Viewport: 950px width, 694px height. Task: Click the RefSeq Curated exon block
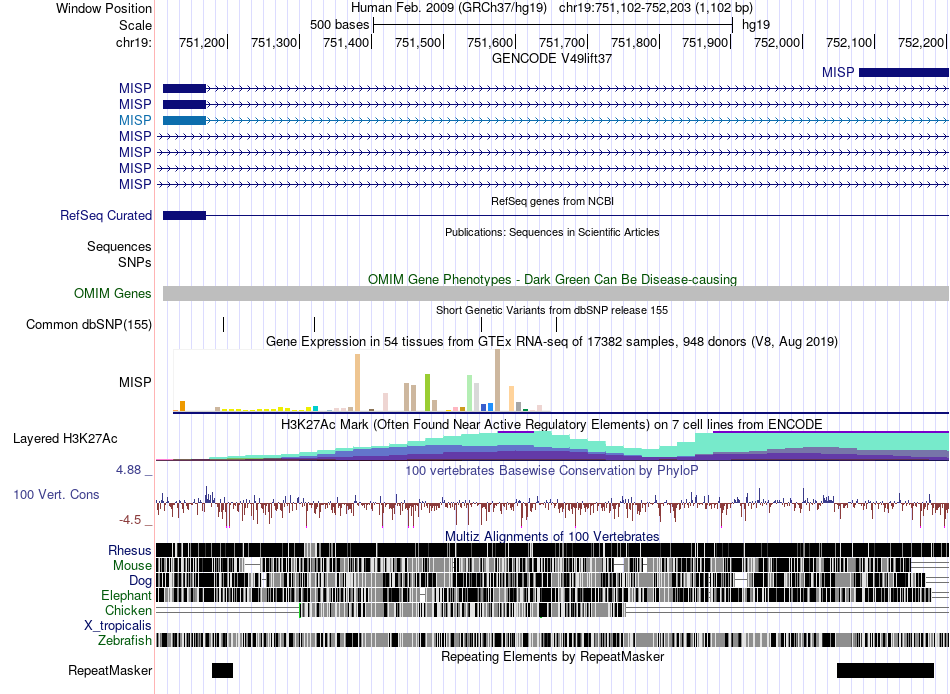click(x=185, y=215)
